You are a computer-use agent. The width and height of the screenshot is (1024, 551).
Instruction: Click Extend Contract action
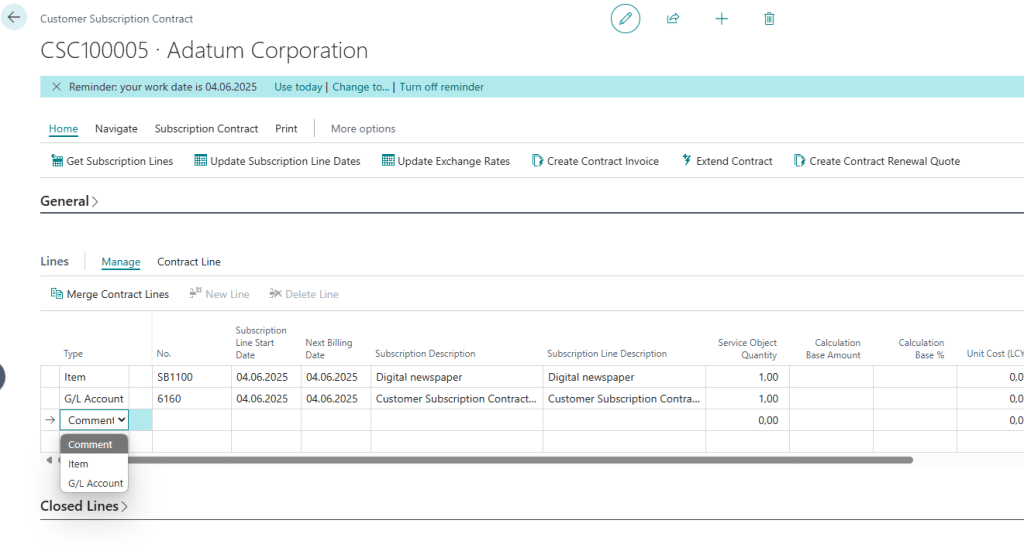point(727,161)
